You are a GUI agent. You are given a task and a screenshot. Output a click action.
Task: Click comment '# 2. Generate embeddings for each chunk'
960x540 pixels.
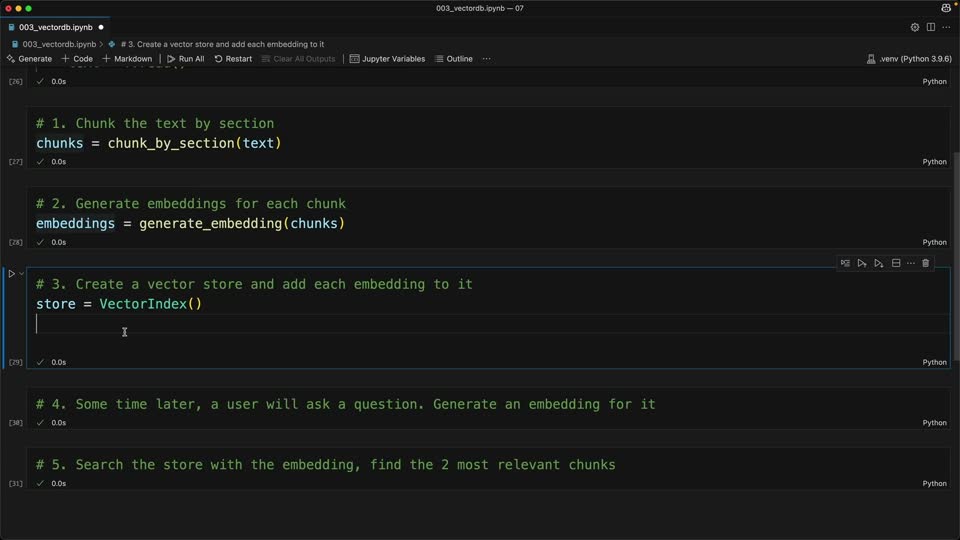pyautogui.click(x=190, y=203)
